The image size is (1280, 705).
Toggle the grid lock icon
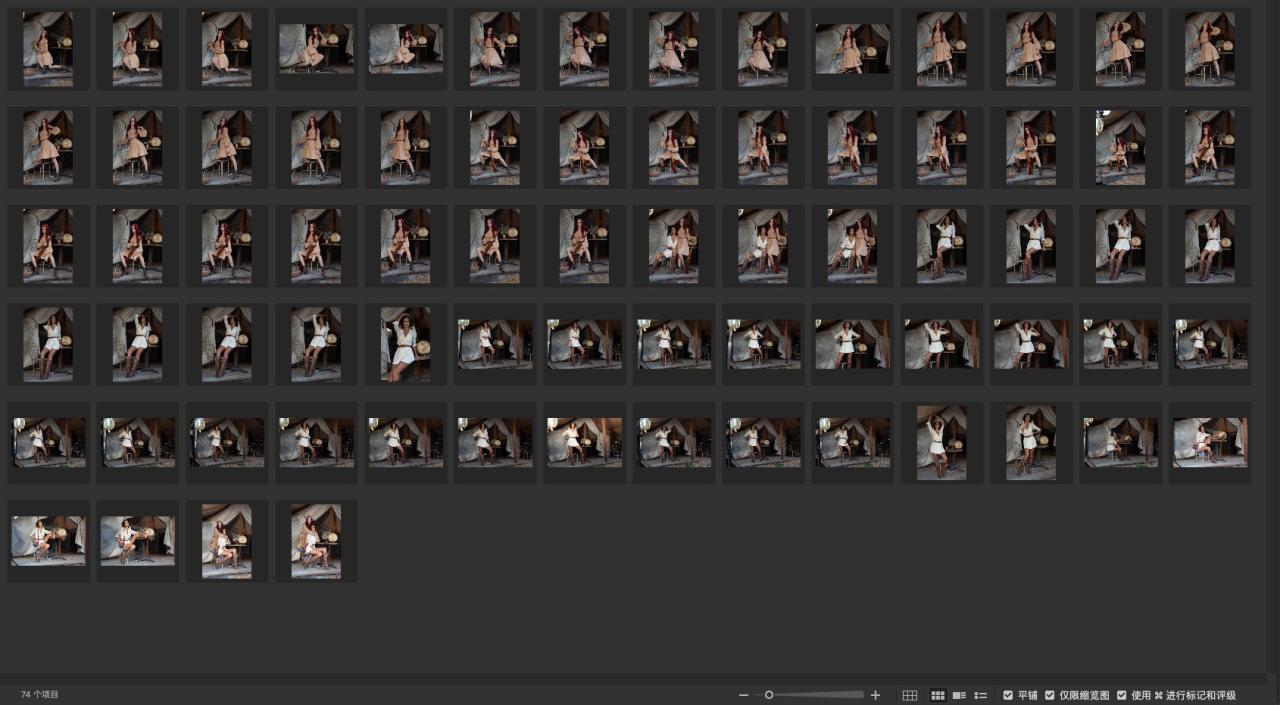point(910,695)
